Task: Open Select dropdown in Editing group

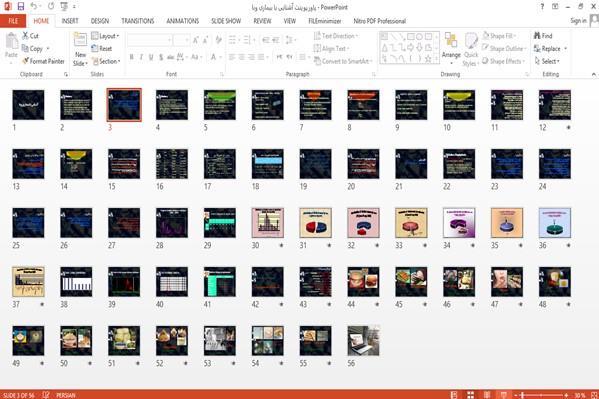Action: pyautogui.click(x=547, y=61)
